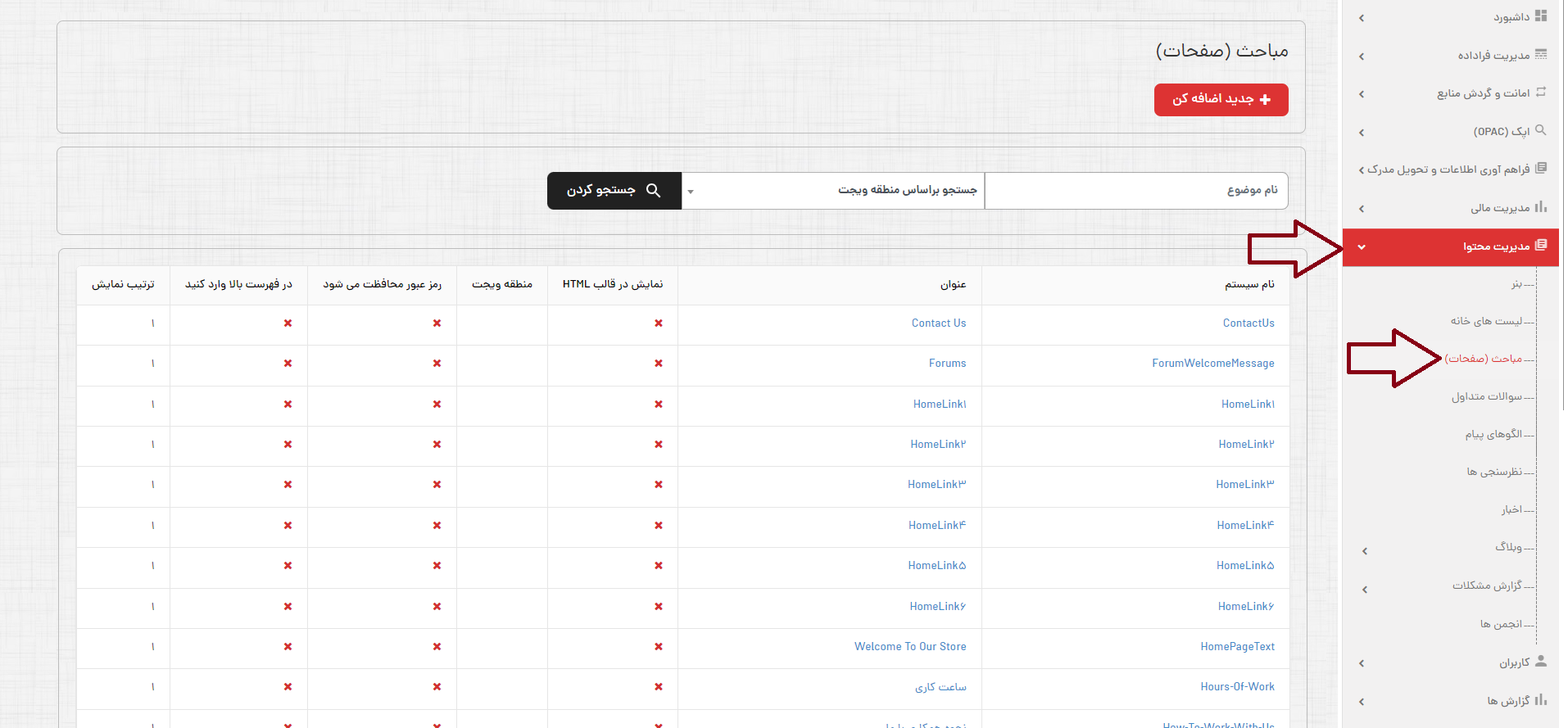This screenshot has height=728, width=1568.
Task: Expand the weblog submenu chevron
Action: click(x=1365, y=551)
